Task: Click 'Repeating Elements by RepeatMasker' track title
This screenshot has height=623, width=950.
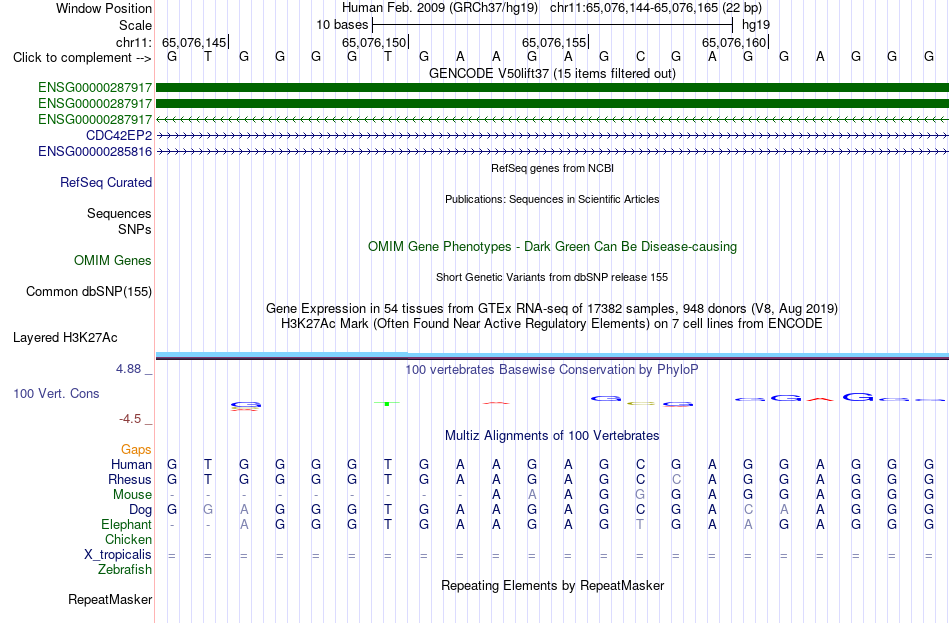Action: point(552,585)
